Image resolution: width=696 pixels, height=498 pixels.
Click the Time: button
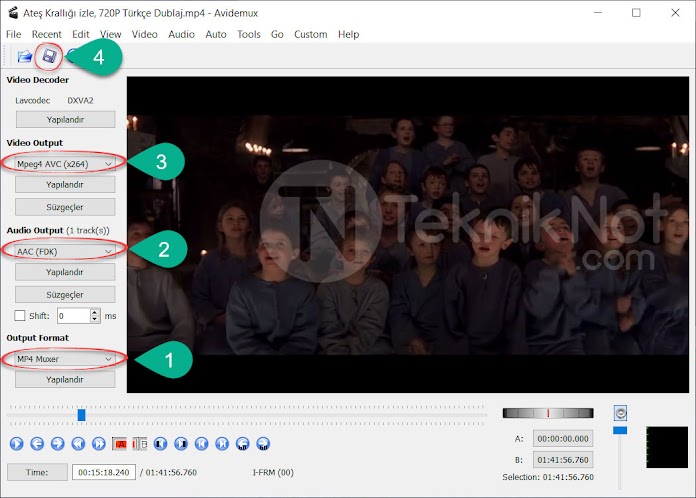point(37,472)
